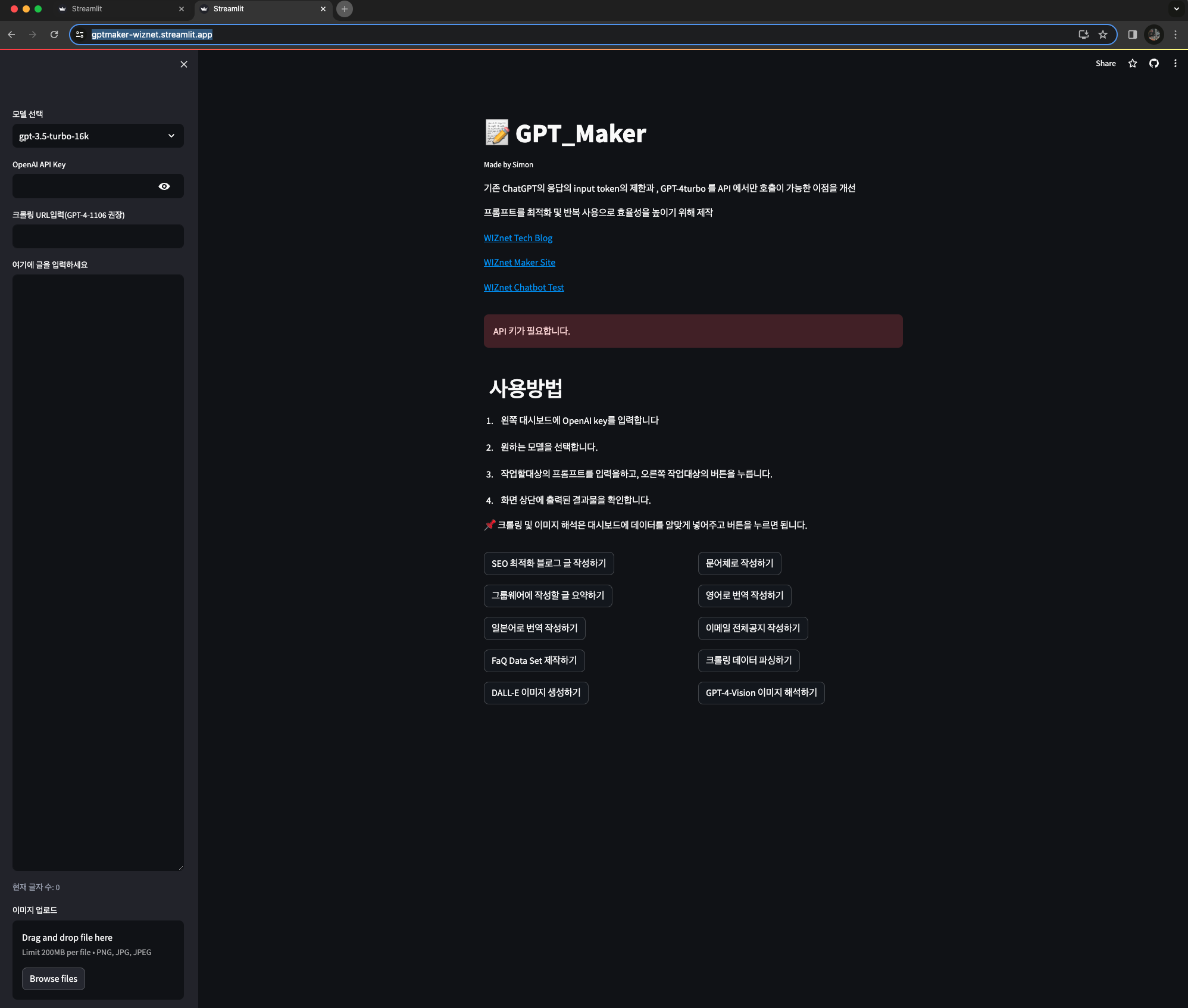Click 일본어로 번역 작성하기 button
This screenshot has width=1188, height=1008.
534,628
